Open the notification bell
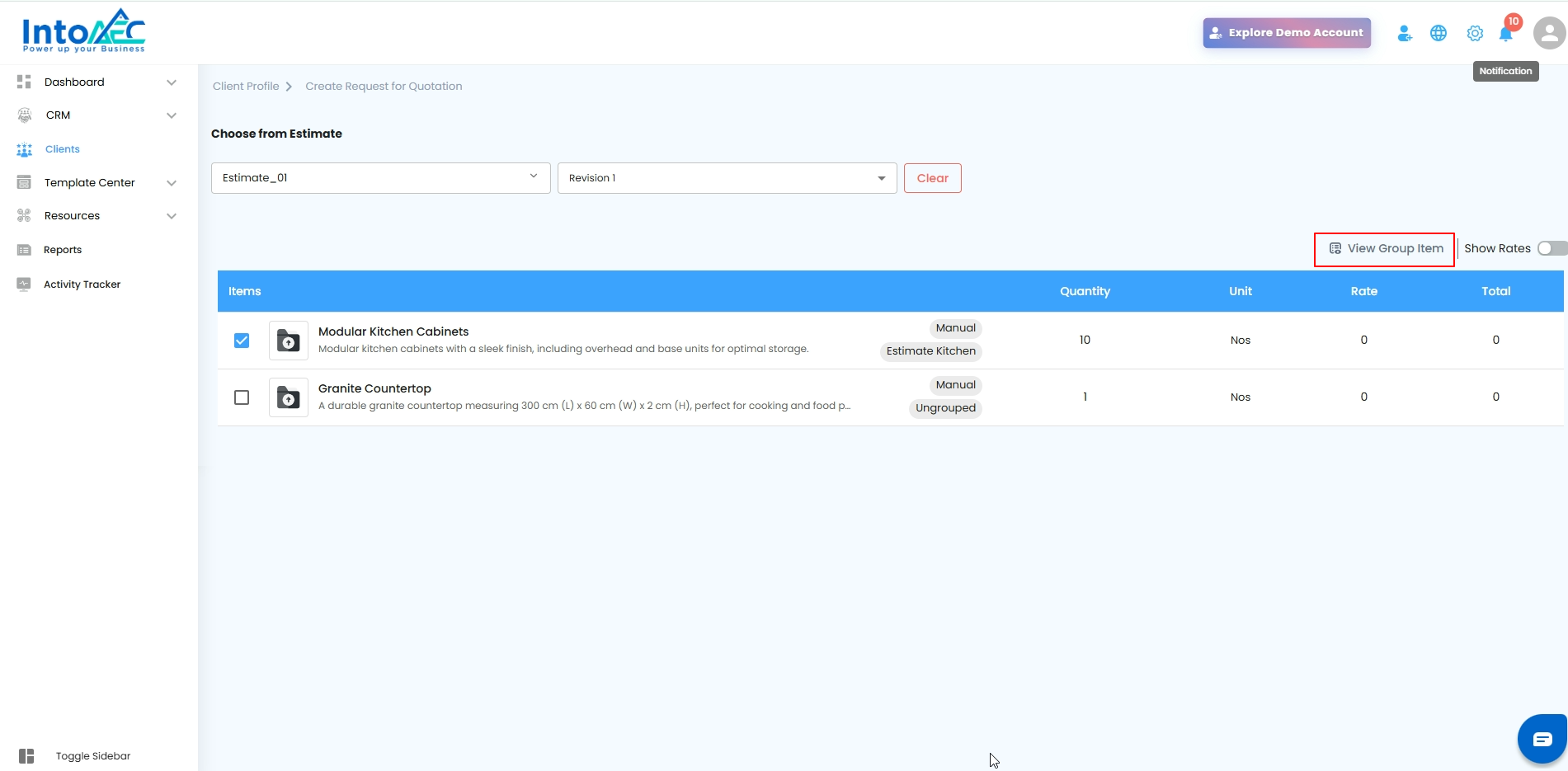 point(1506,34)
